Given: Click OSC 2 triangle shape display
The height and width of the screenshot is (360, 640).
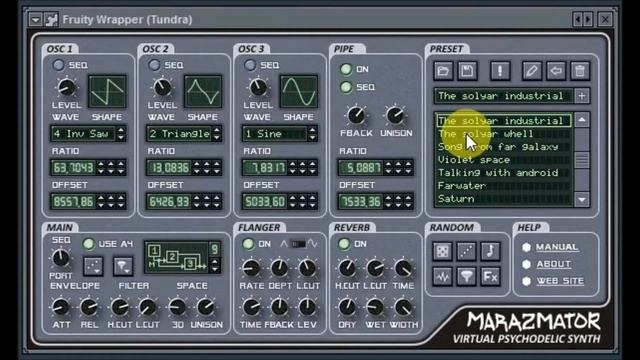Looking at the screenshot, I should click(x=203, y=92).
